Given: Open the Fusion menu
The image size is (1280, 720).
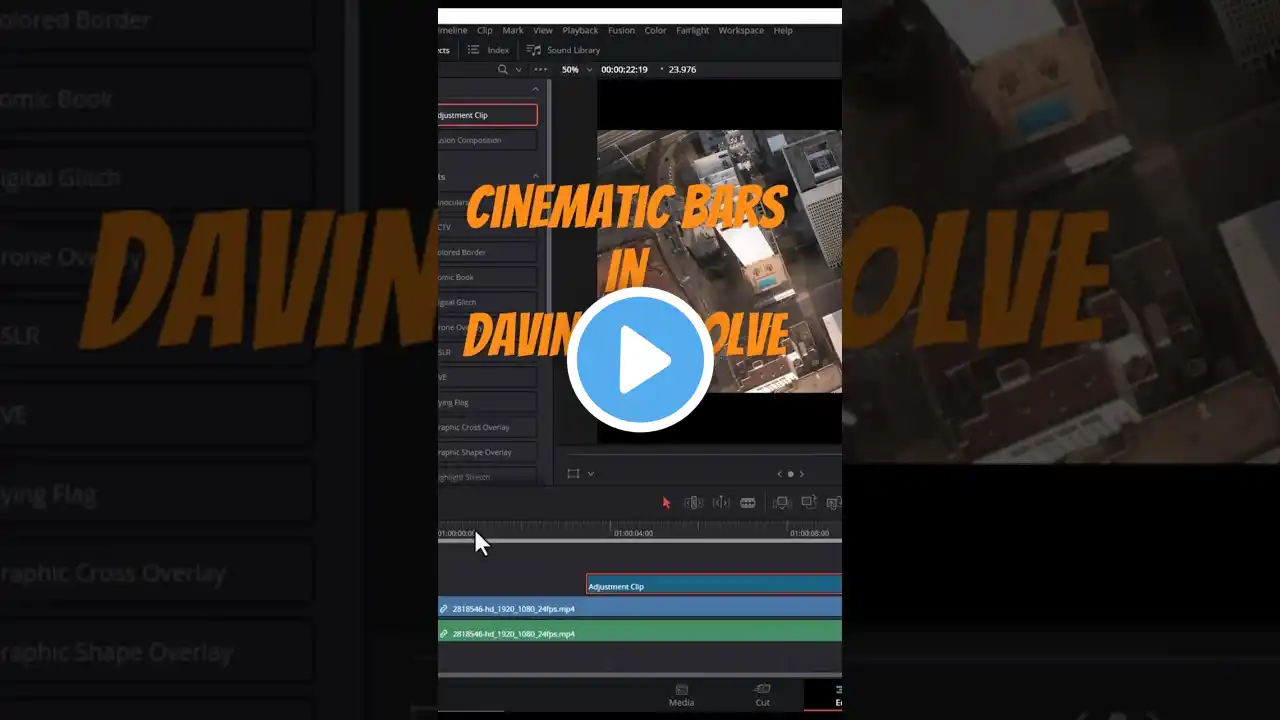Looking at the screenshot, I should click(x=621, y=30).
